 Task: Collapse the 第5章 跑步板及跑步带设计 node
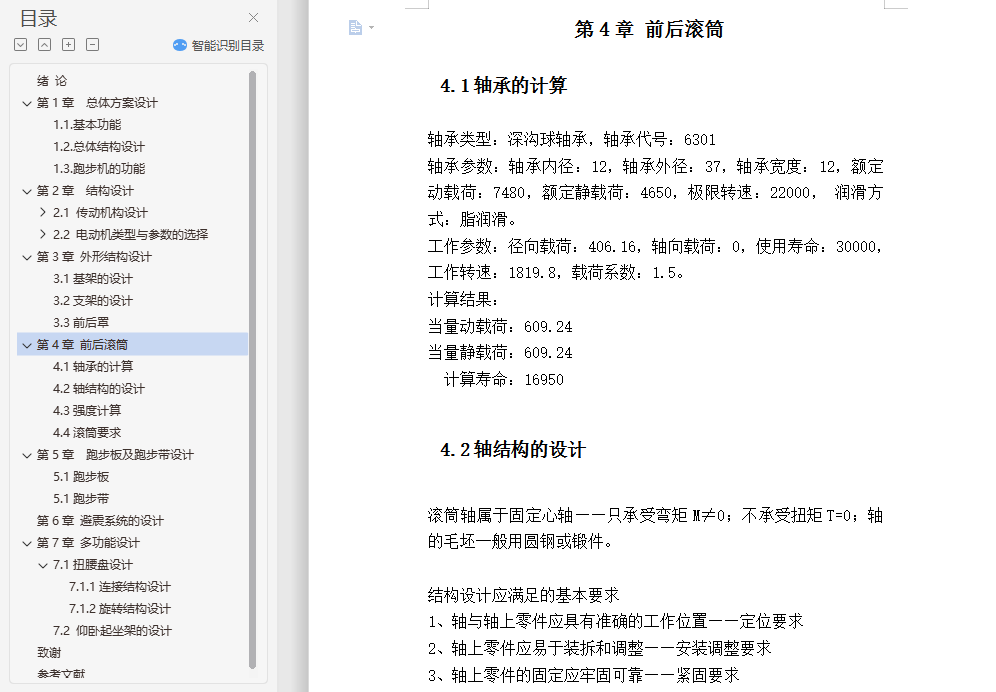27,455
